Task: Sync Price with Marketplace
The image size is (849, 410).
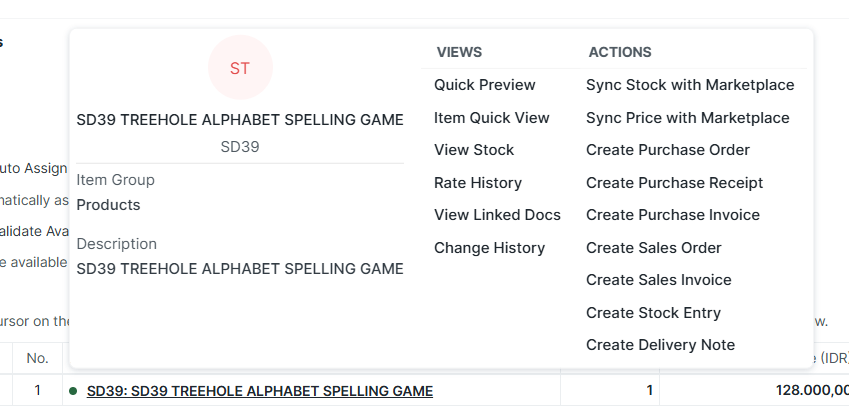Action: coord(687,118)
